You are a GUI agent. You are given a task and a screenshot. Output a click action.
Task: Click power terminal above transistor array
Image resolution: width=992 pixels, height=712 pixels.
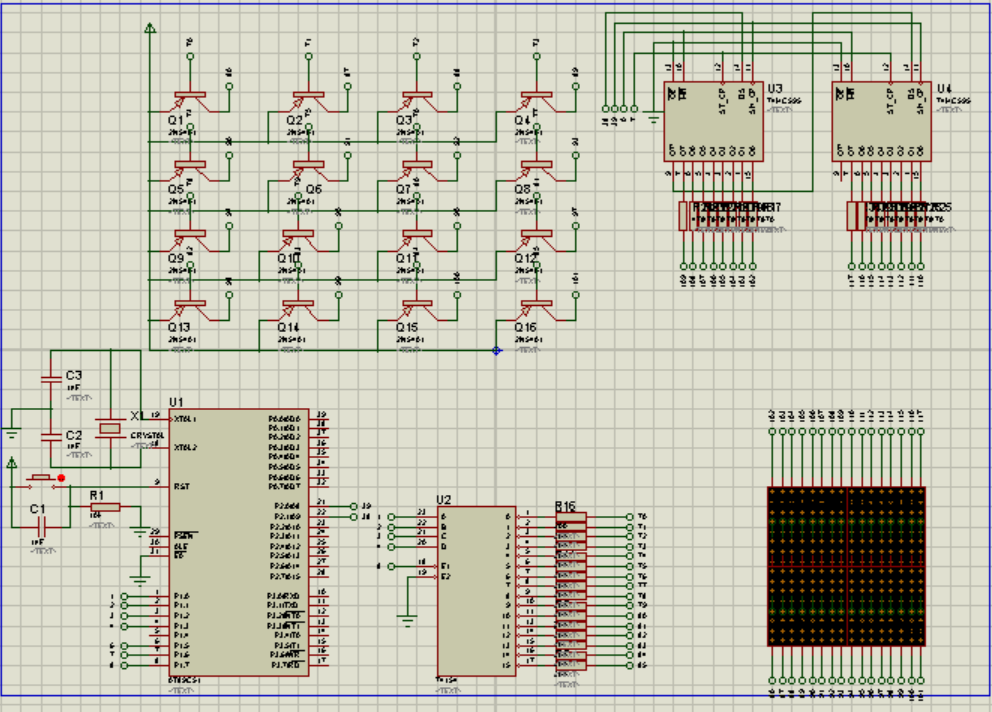click(150, 28)
